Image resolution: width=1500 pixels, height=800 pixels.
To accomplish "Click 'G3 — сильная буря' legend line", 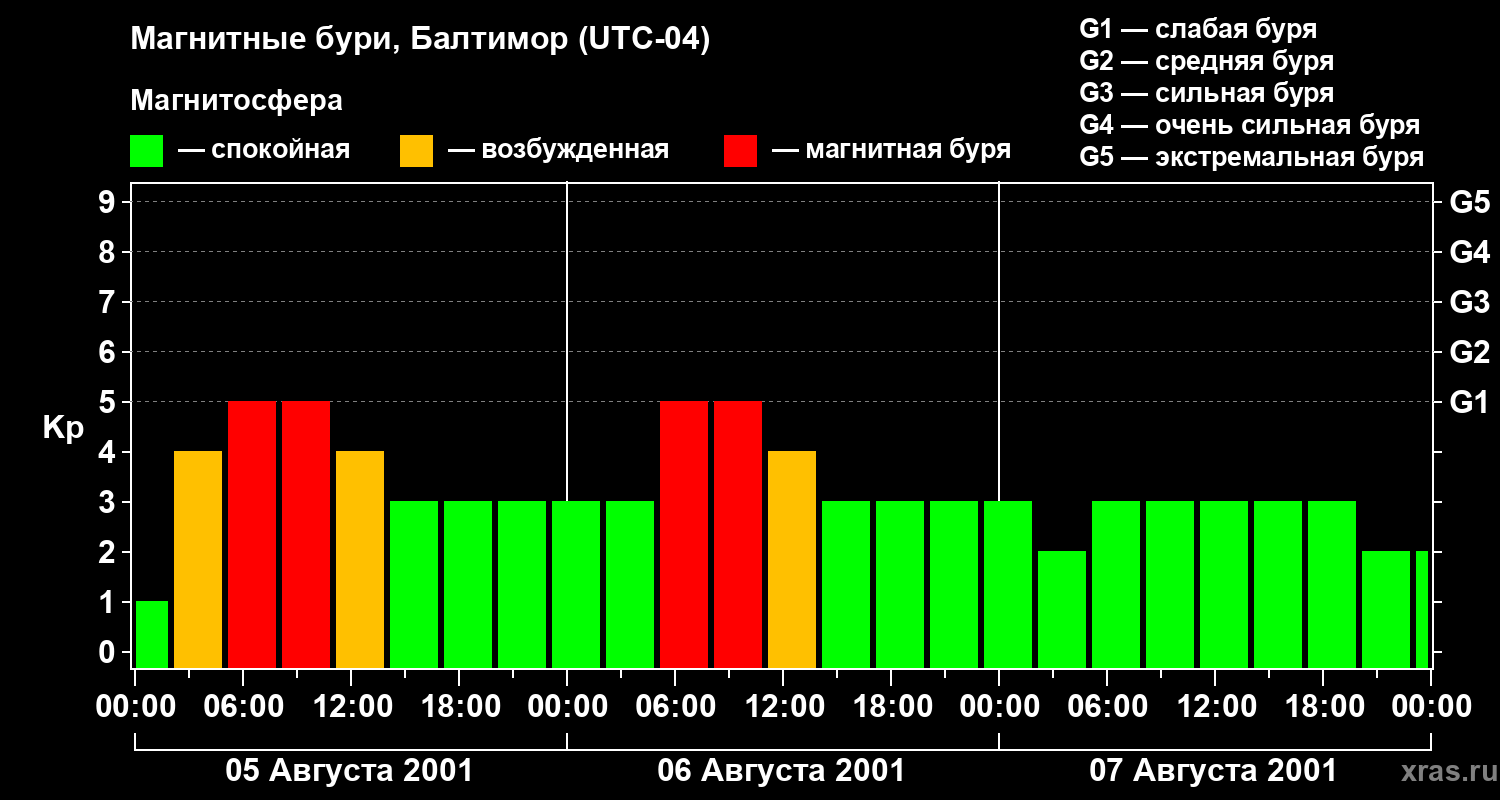I will click(x=1207, y=93).
